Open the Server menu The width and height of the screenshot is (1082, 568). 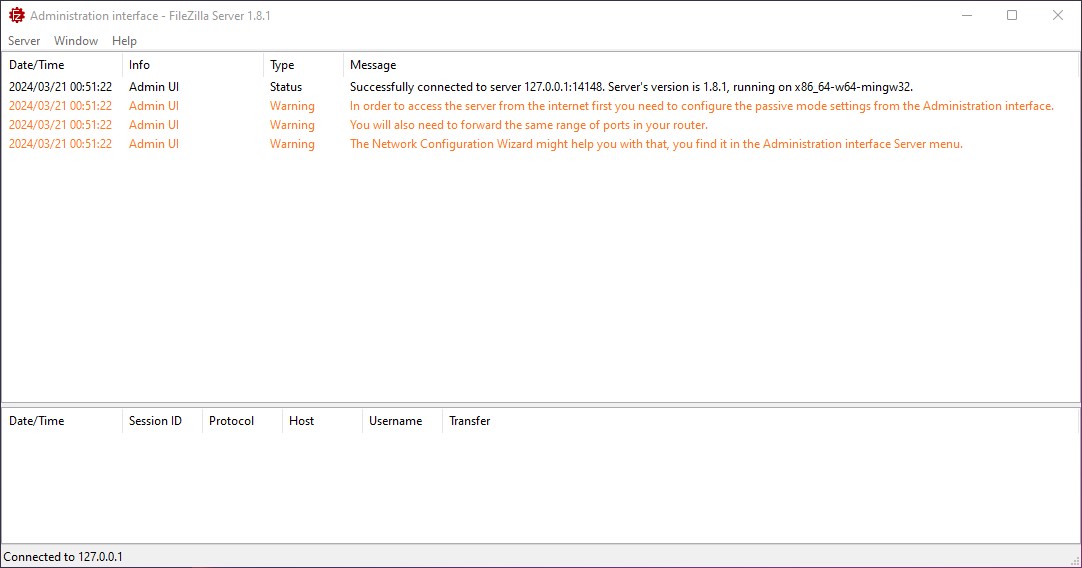pos(24,41)
